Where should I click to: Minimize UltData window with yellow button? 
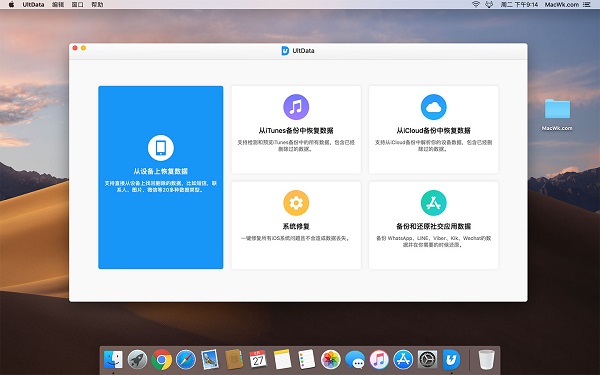(83, 48)
